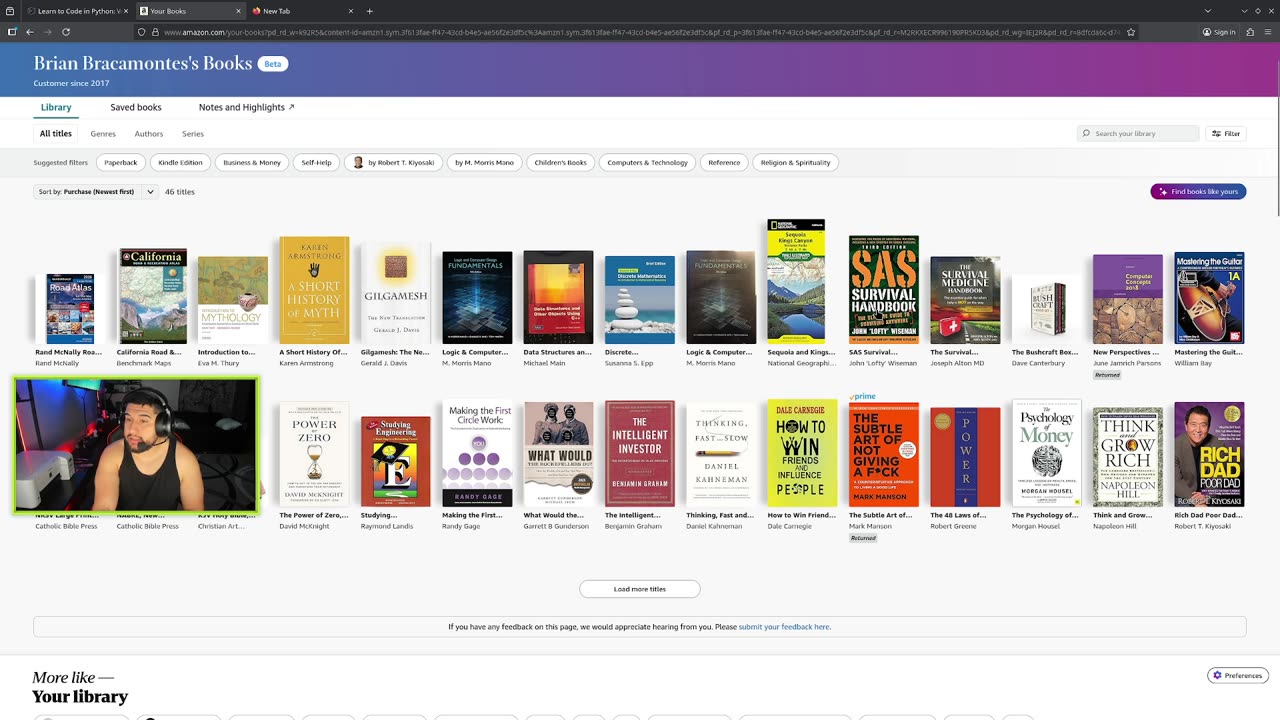
Task: Click the address bar URL field
Action: click(640, 32)
